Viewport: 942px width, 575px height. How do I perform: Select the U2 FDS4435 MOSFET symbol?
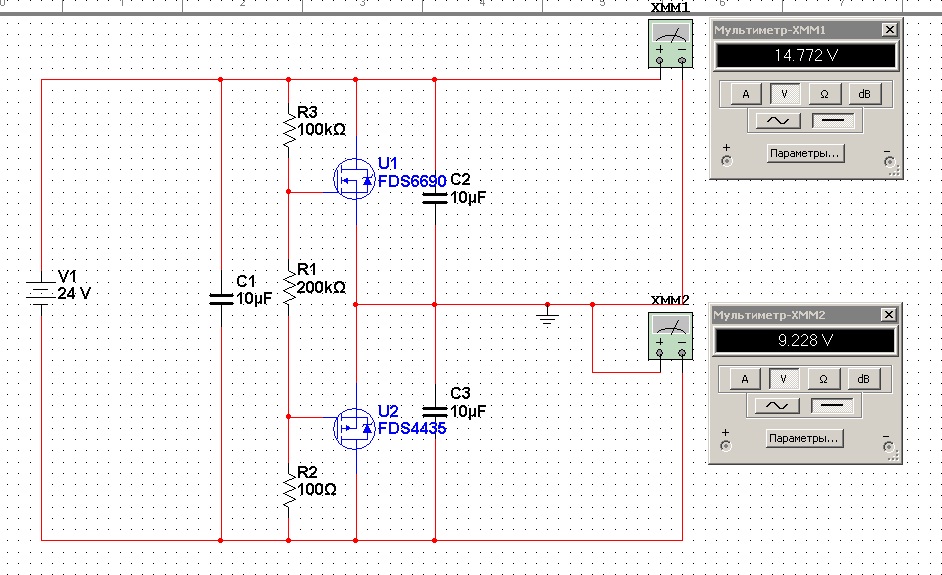point(354,428)
